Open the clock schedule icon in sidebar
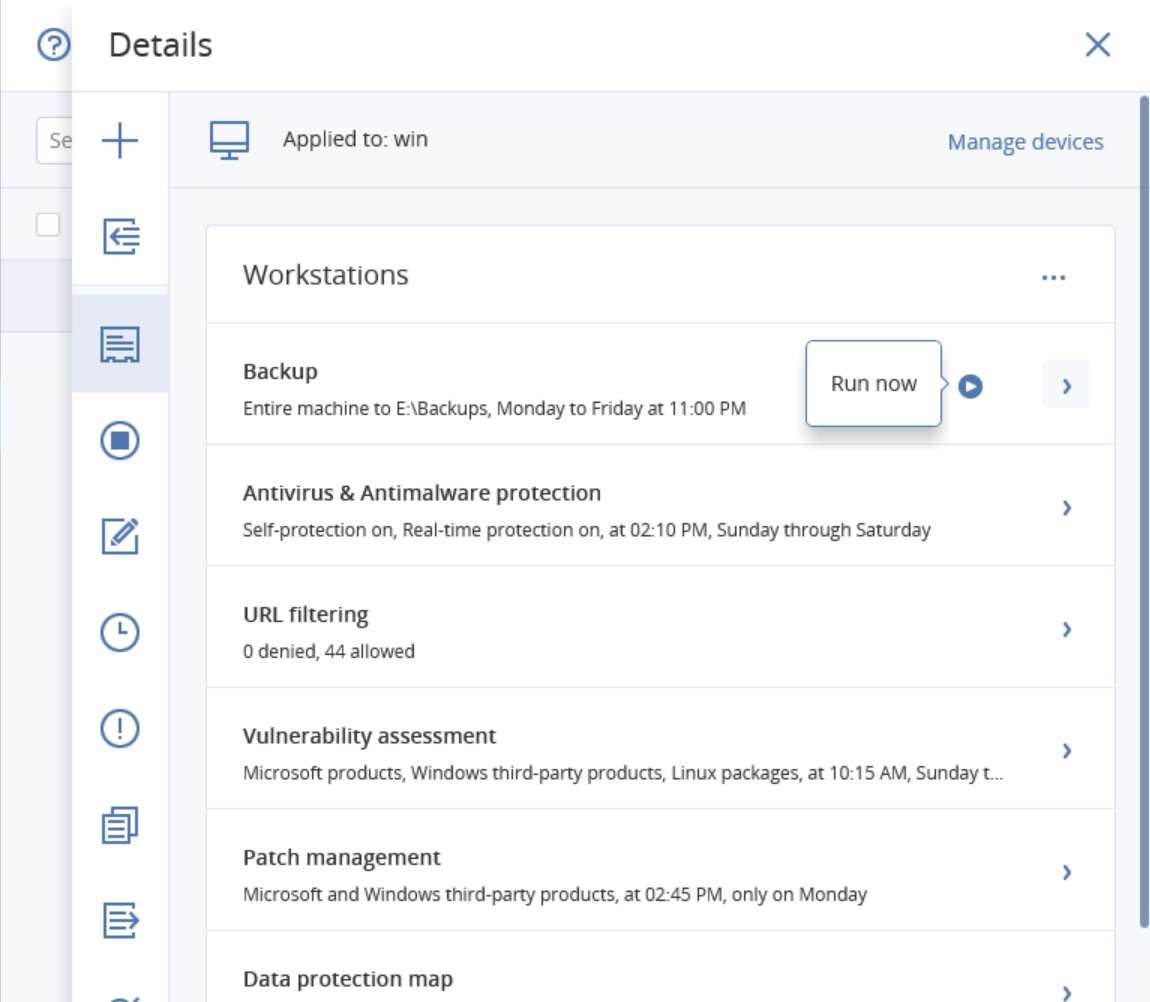The height and width of the screenshot is (1002, 1150). click(x=120, y=632)
